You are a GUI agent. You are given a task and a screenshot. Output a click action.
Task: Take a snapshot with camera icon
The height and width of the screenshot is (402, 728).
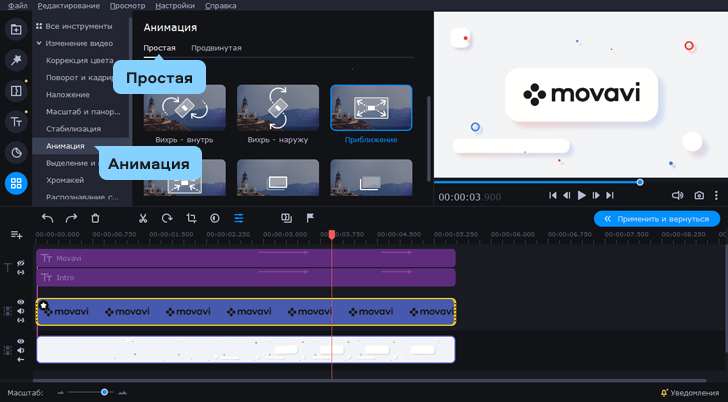(699, 195)
